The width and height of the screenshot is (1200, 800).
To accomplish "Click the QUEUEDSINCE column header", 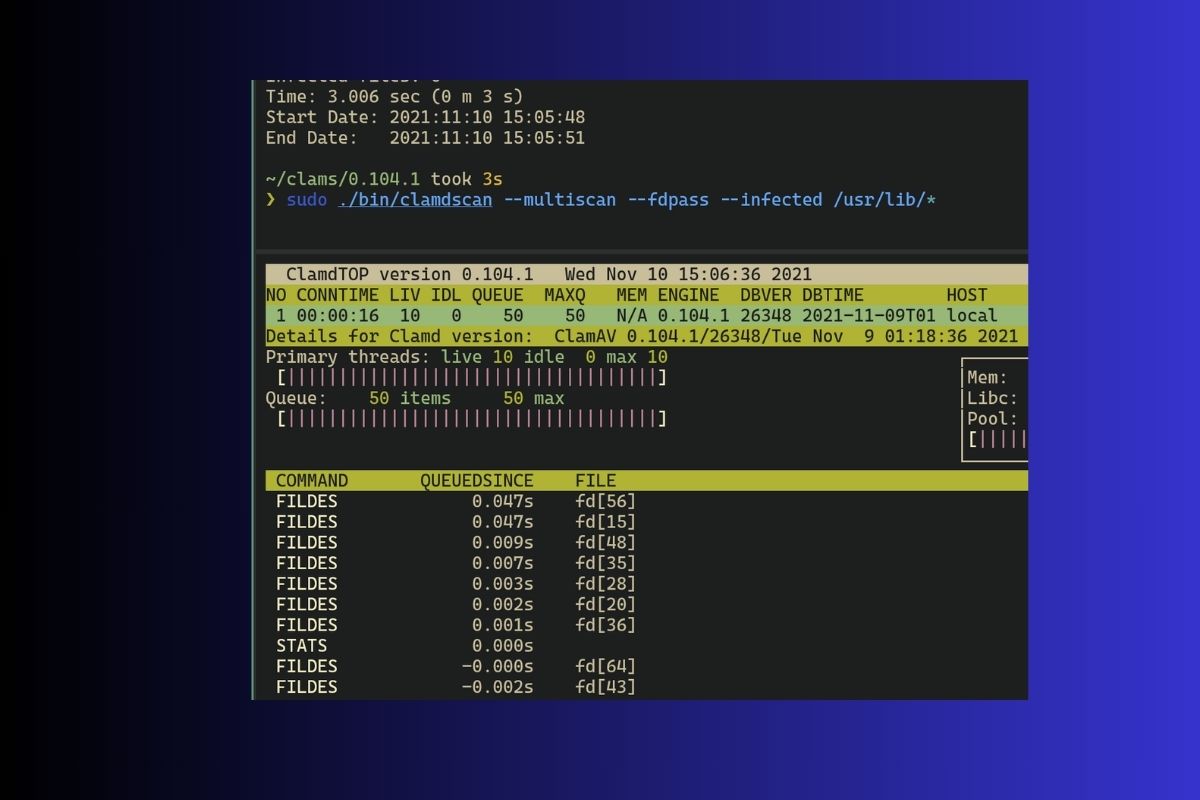I will [x=477, y=481].
